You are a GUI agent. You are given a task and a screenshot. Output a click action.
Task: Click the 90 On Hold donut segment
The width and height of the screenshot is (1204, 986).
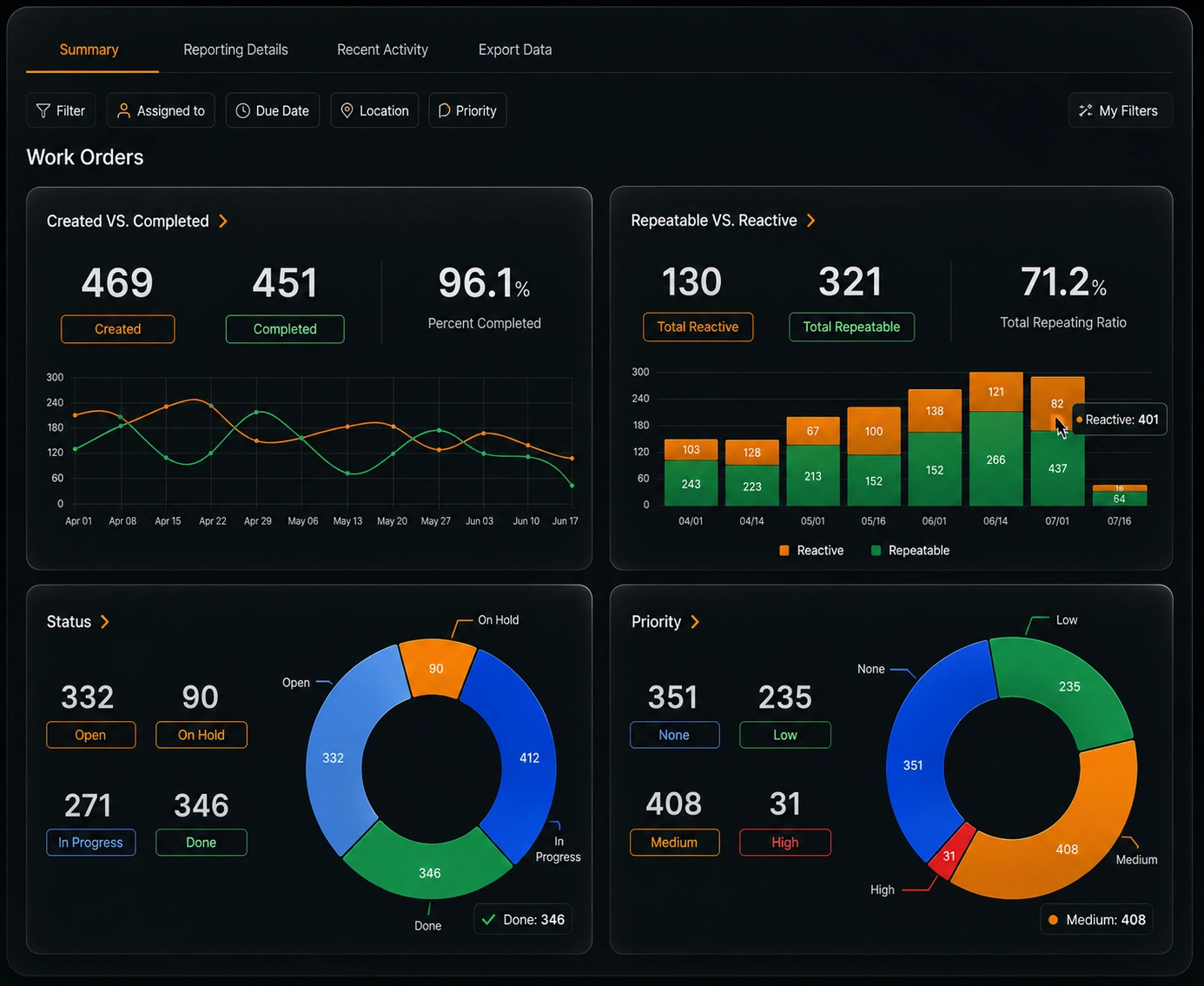pyautogui.click(x=436, y=669)
